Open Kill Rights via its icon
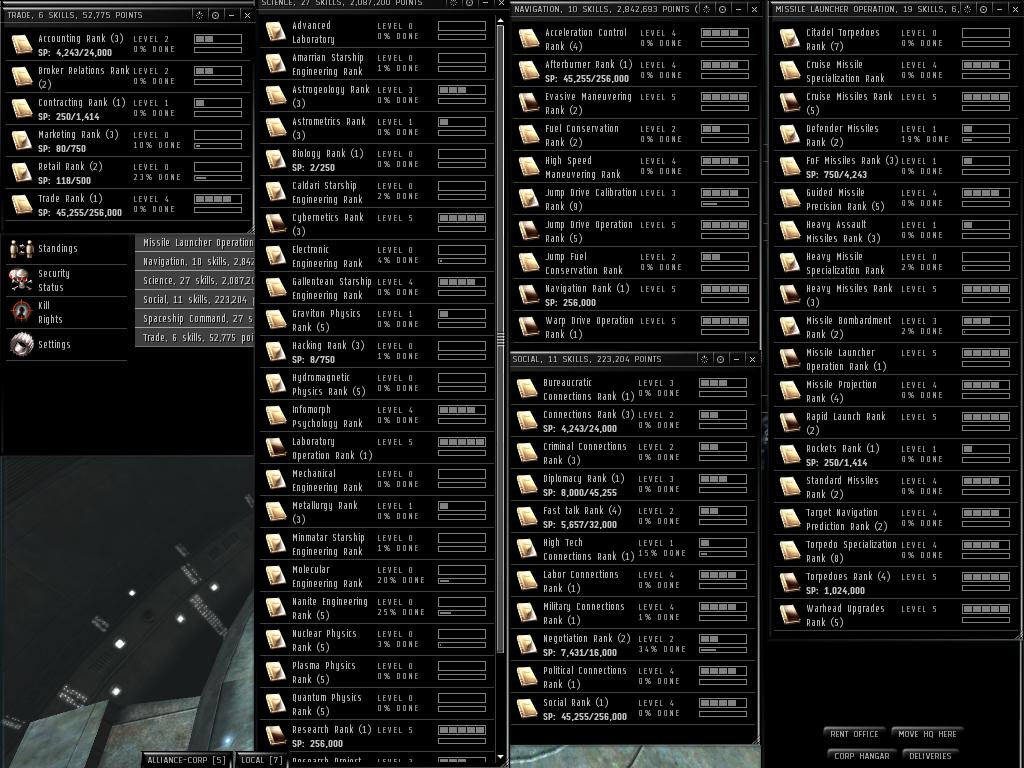The height and width of the screenshot is (768, 1024). click(22, 312)
